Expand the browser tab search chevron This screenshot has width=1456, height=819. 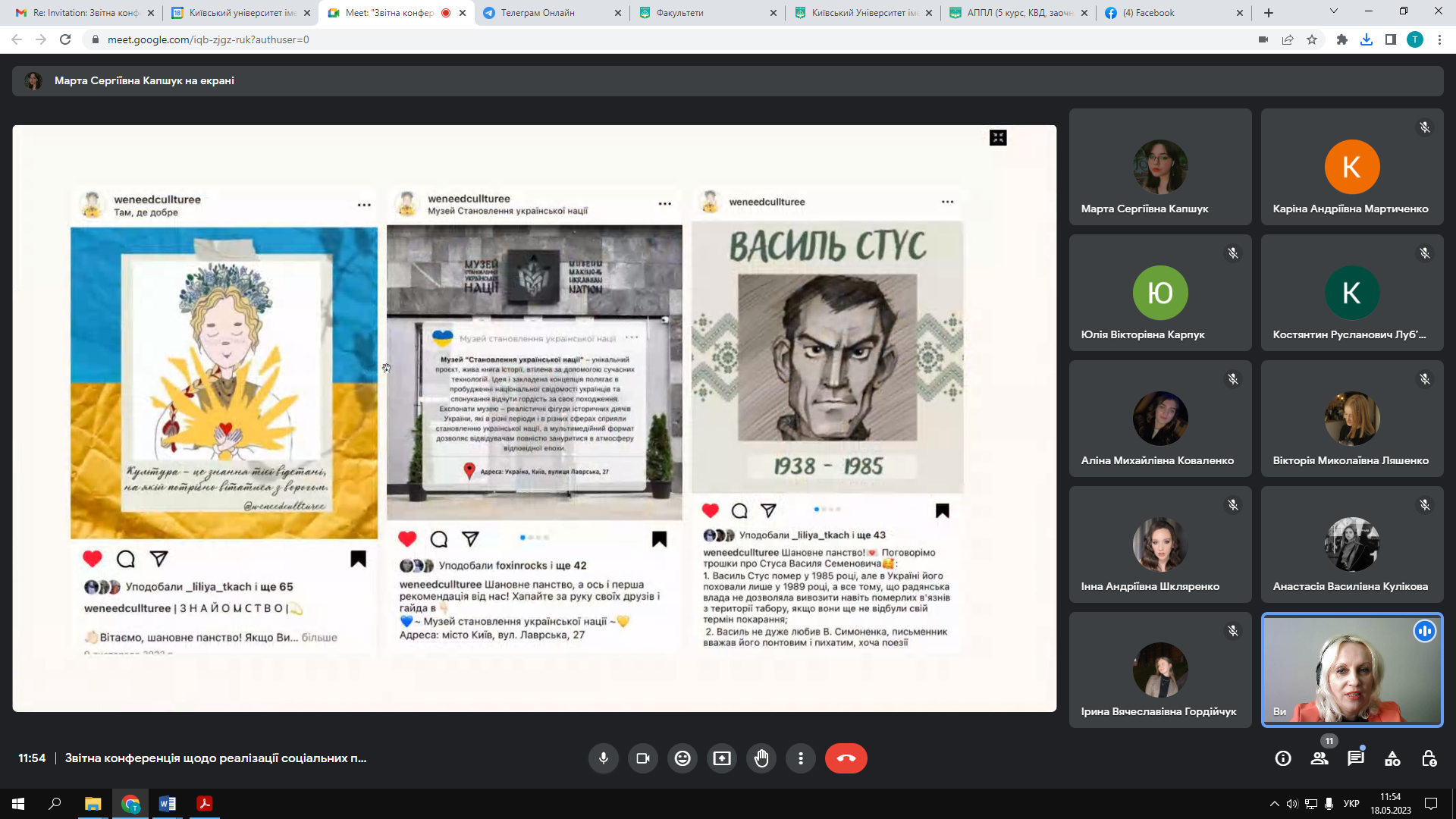point(1333,11)
